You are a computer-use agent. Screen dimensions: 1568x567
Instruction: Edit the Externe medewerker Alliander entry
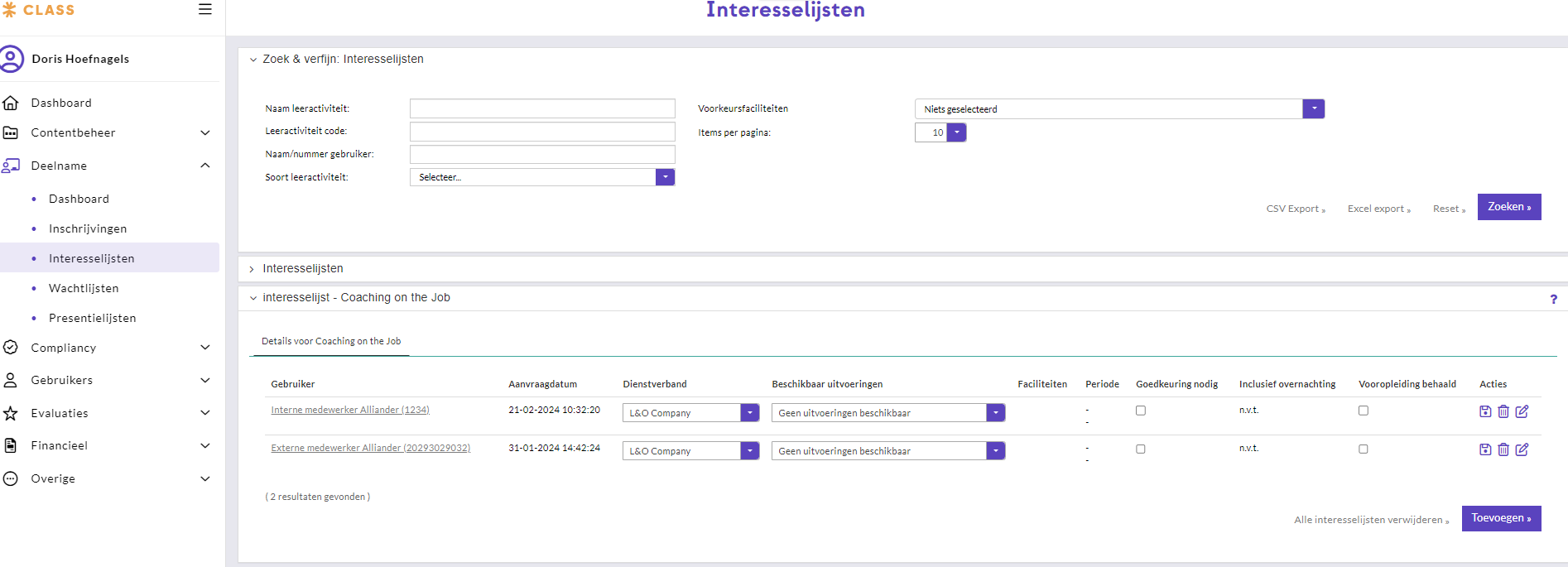pyautogui.click(x=1522, y=449)
